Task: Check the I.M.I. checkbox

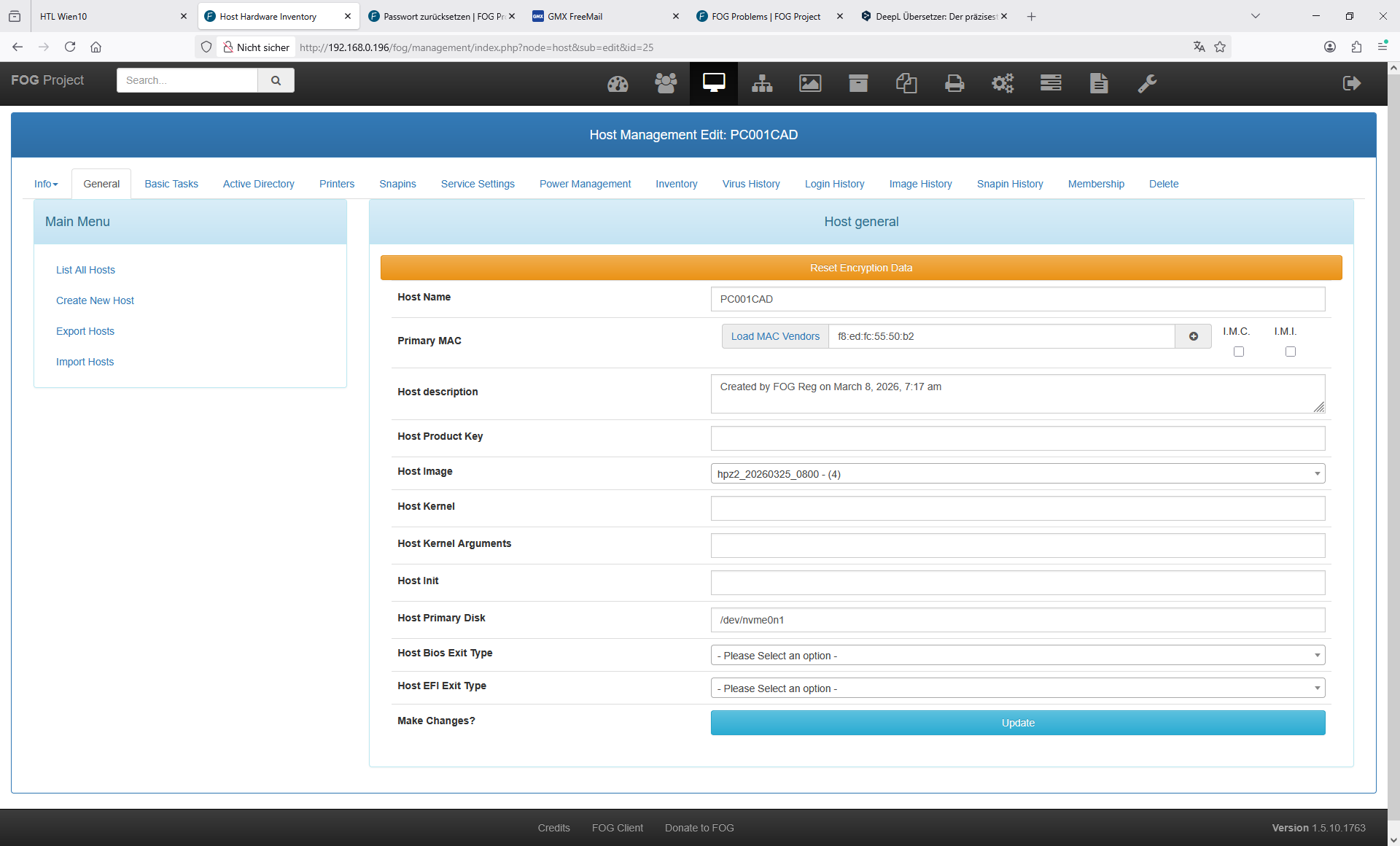Action: [1290, 352]
